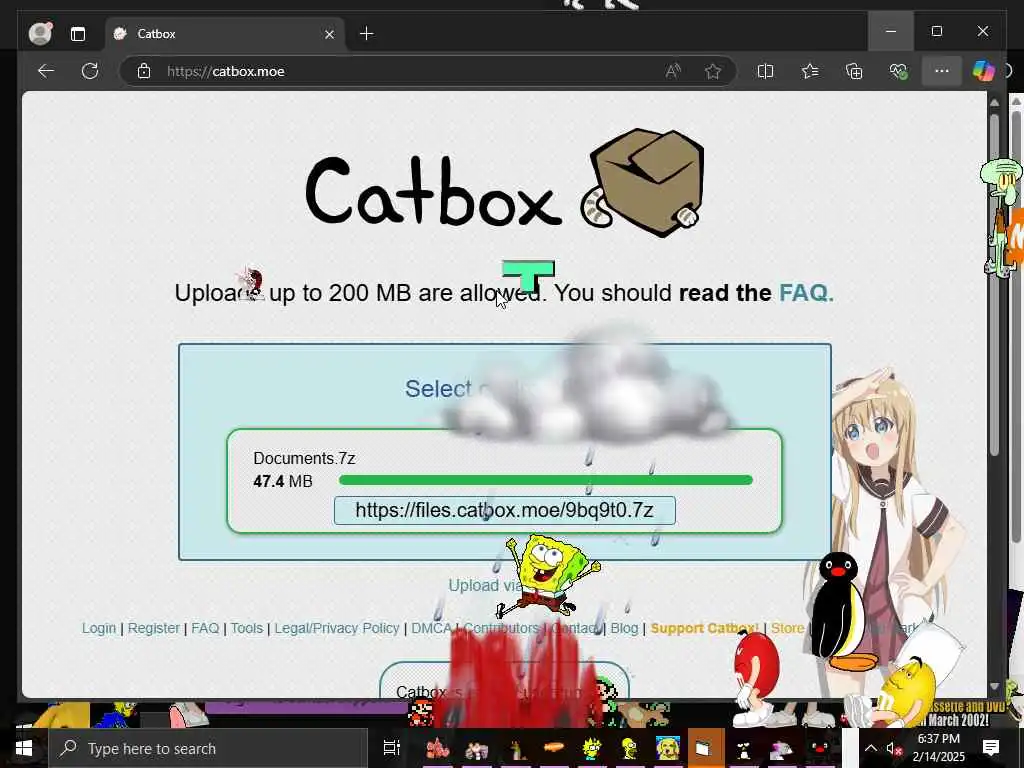Open the Login link
Screen dimensions: 1024x768
click(x=99, y=628)
